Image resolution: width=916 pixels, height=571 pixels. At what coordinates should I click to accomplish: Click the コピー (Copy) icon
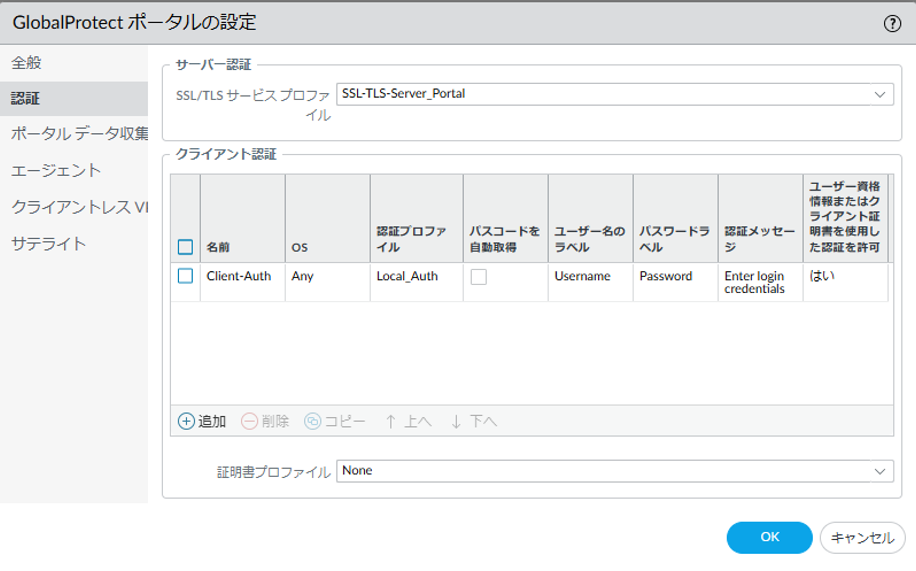point(313,421)
